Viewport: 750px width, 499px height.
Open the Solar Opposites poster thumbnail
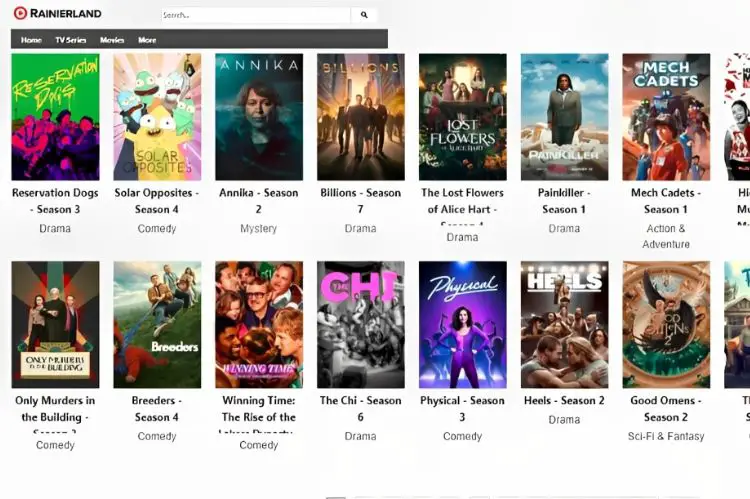[x=157, y=117]
